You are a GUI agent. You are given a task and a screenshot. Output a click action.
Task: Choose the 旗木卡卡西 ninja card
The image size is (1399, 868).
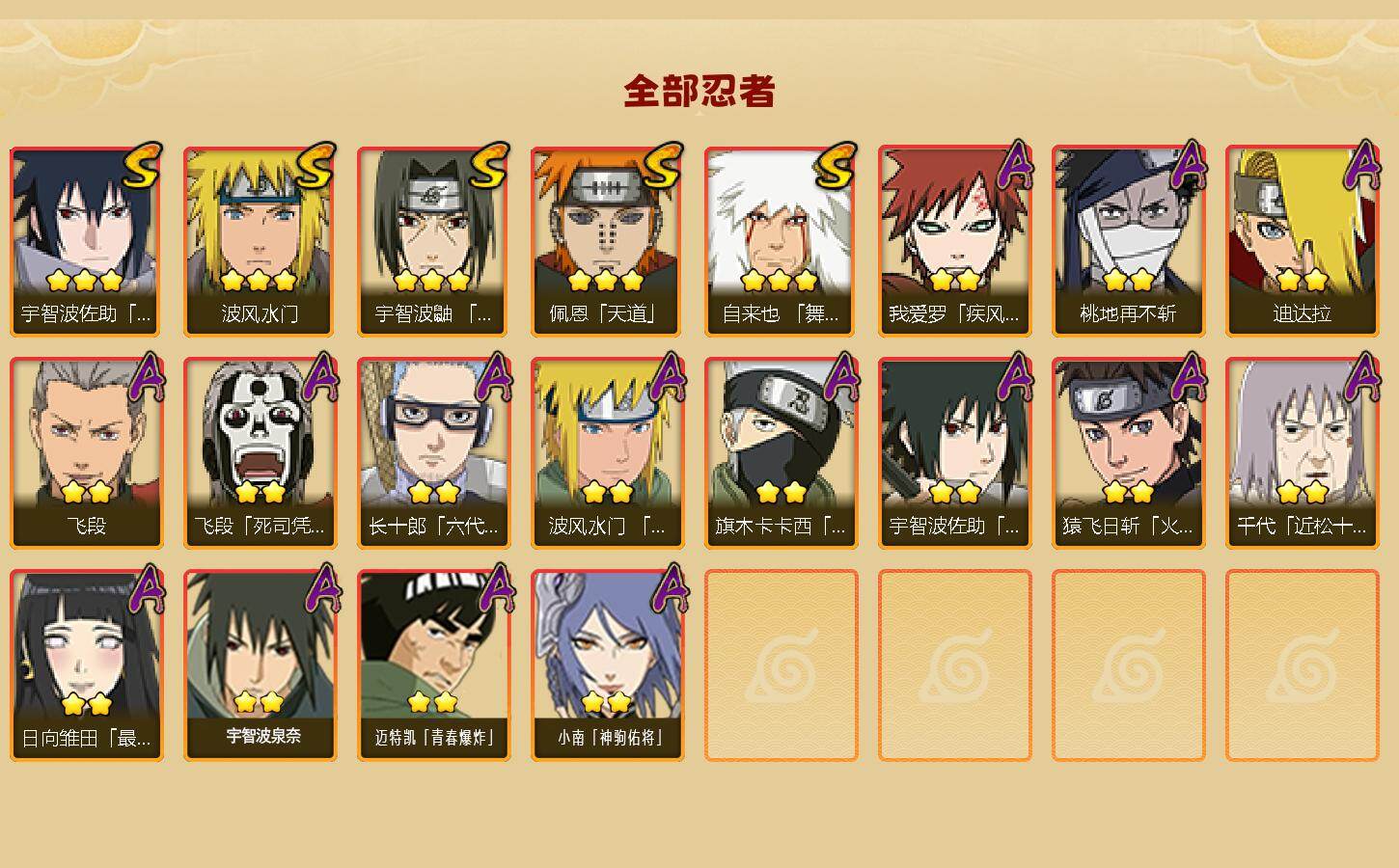click(x=781, y=453)
